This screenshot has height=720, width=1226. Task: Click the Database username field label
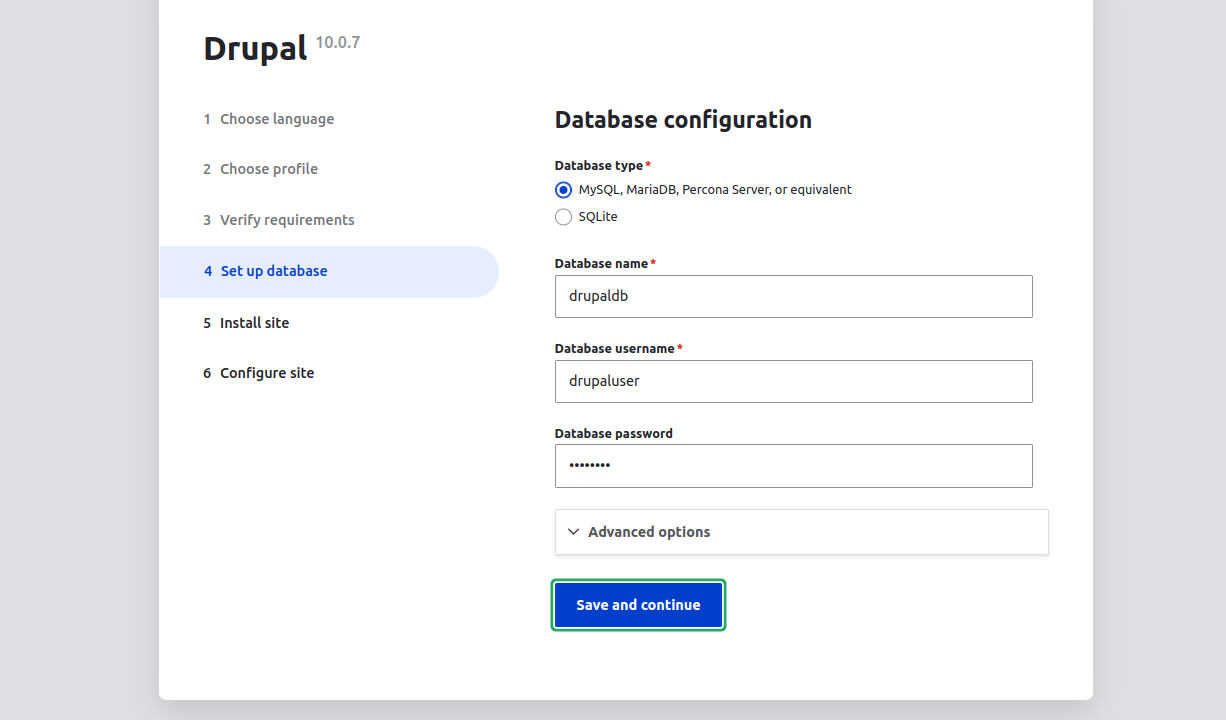coord(614,349)
